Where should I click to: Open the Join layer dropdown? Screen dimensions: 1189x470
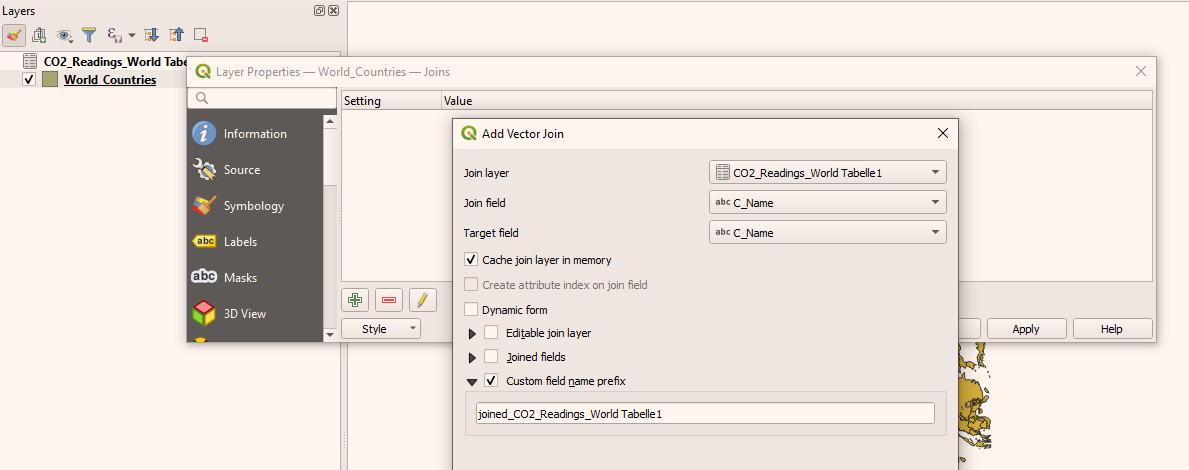click(x=827, y=173)
